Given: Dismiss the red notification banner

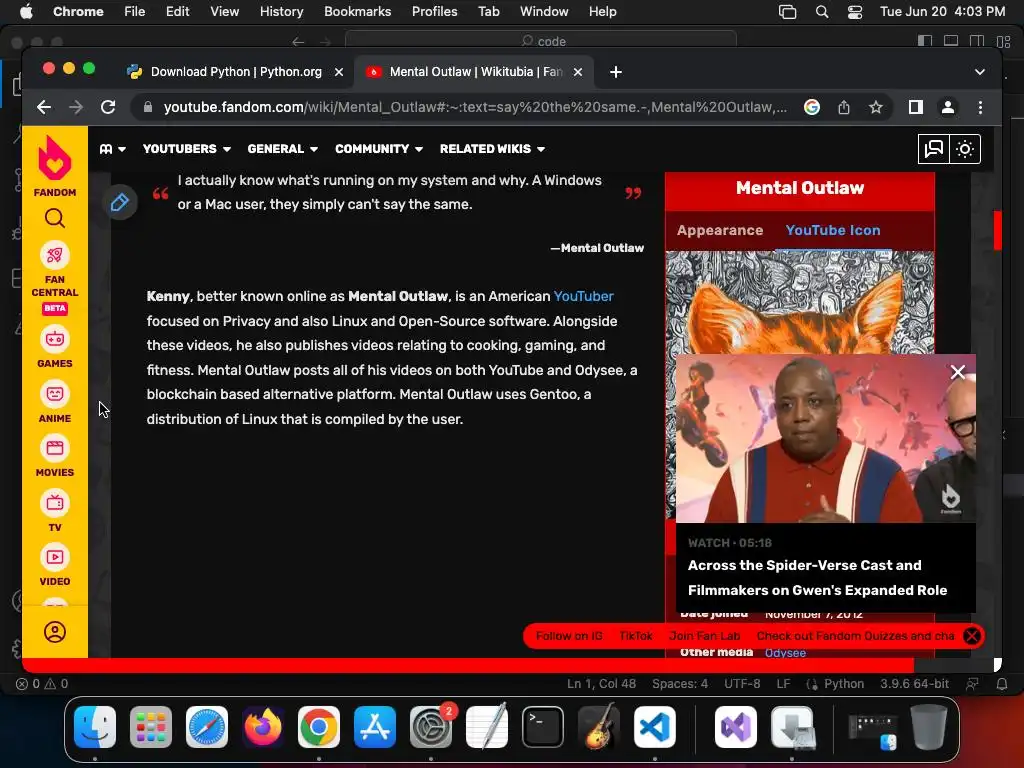Looking at the screenshot, I should click(972, 635).
